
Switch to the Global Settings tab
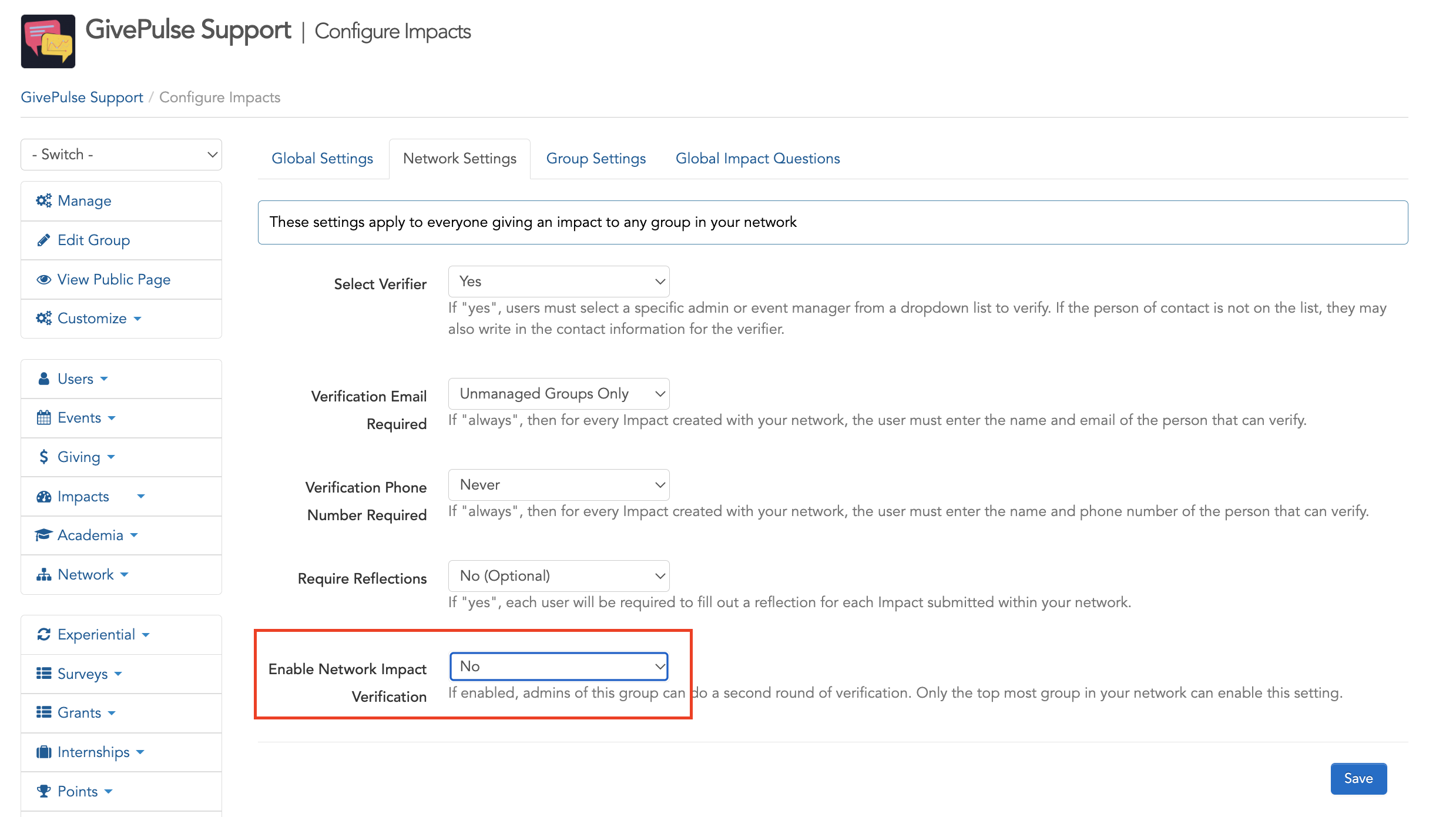pos(322,159)
